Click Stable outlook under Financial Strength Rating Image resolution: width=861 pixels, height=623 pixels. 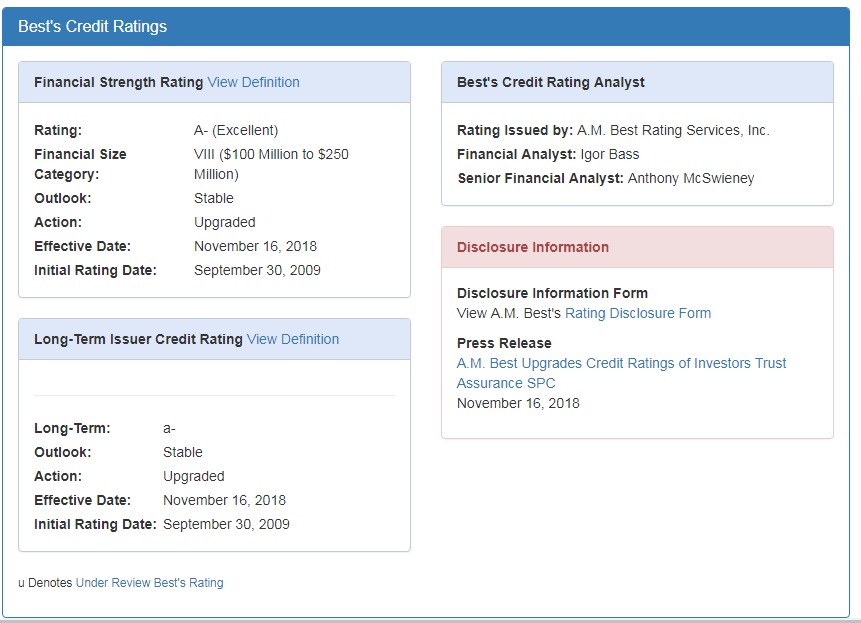[214, 198]
